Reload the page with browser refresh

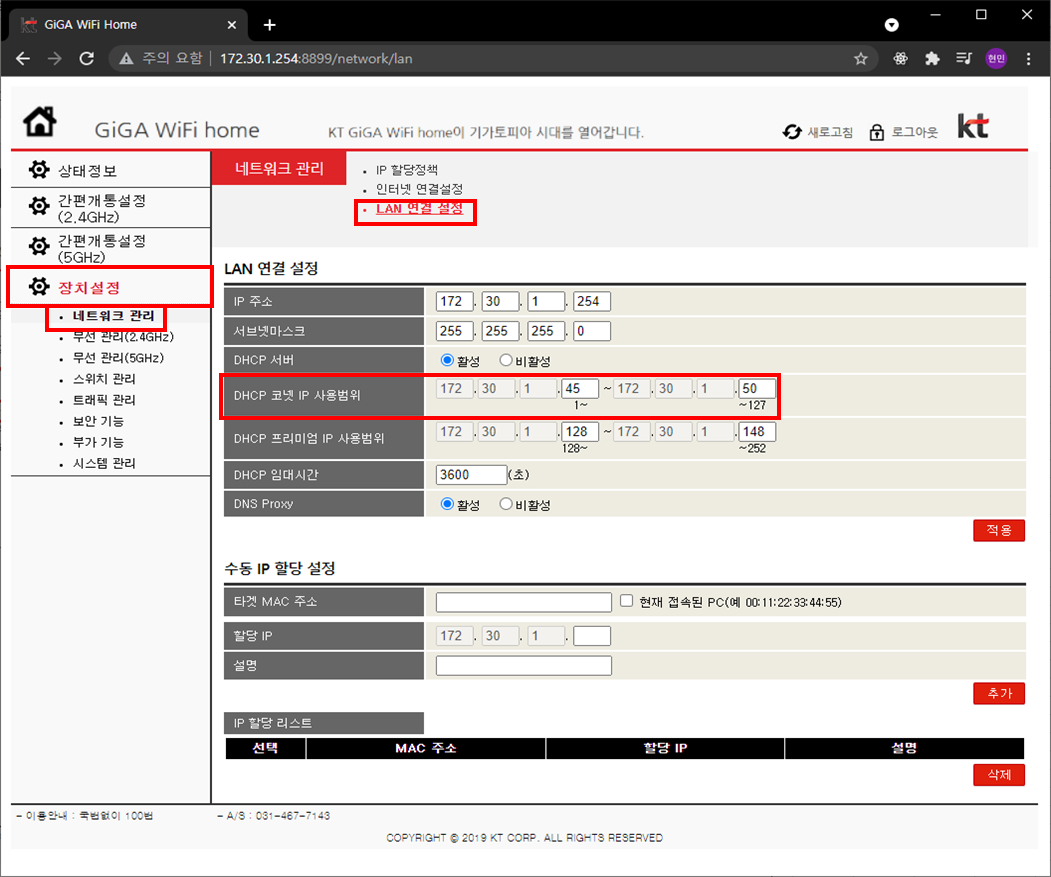(x=86, y=59)
